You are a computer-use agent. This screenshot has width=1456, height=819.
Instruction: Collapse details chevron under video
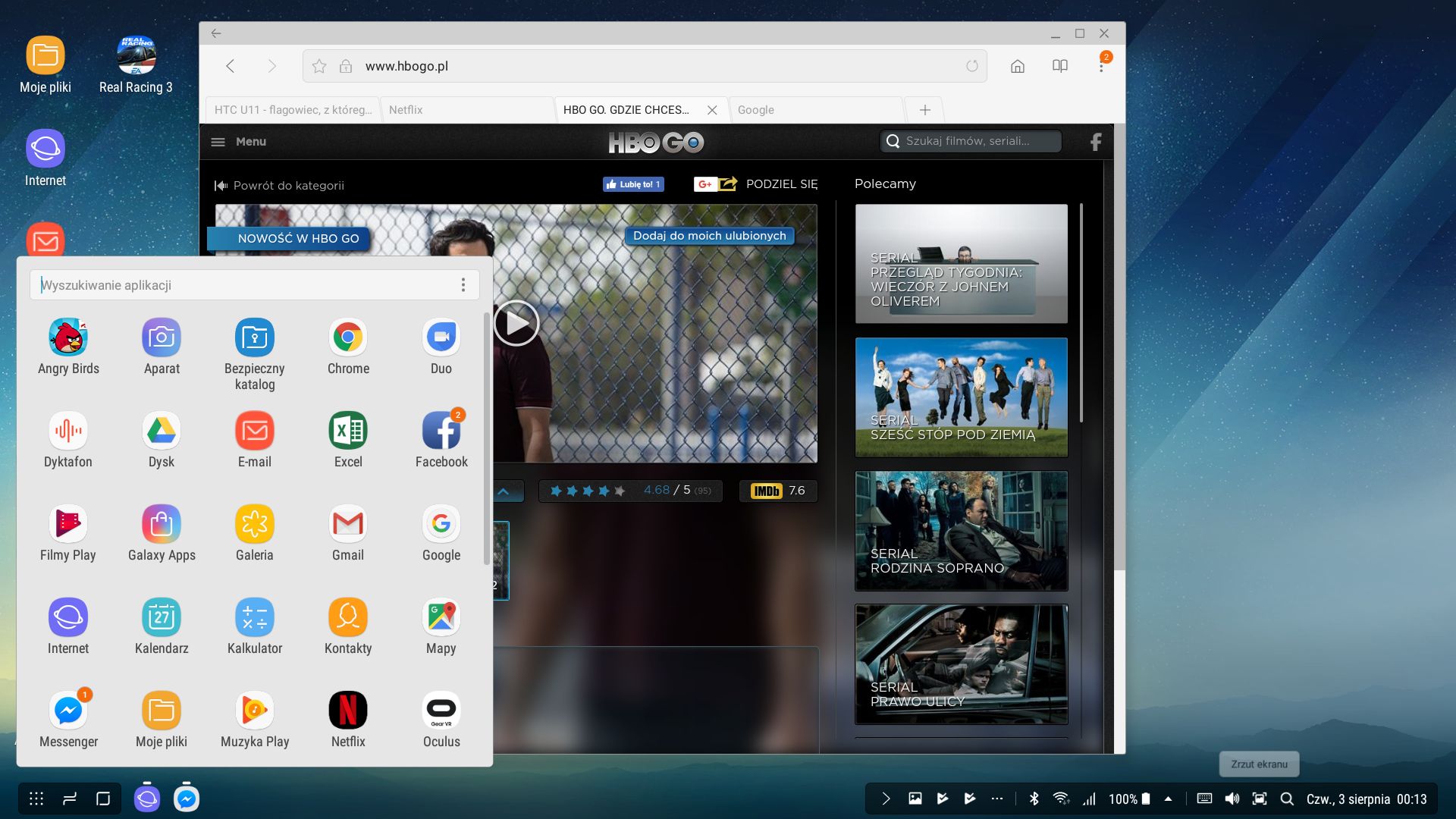pyautogui.click(x=504, y=491)
